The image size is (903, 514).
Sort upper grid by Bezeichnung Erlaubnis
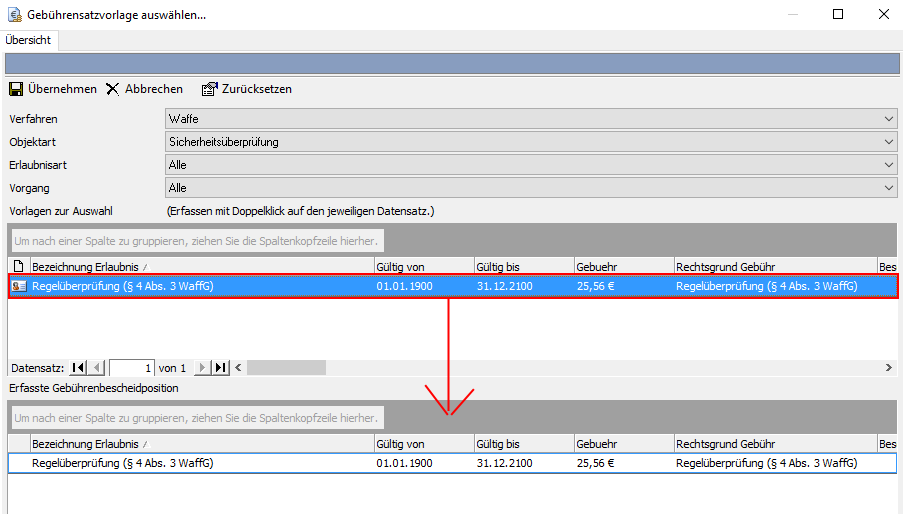(x=200, y=266)
